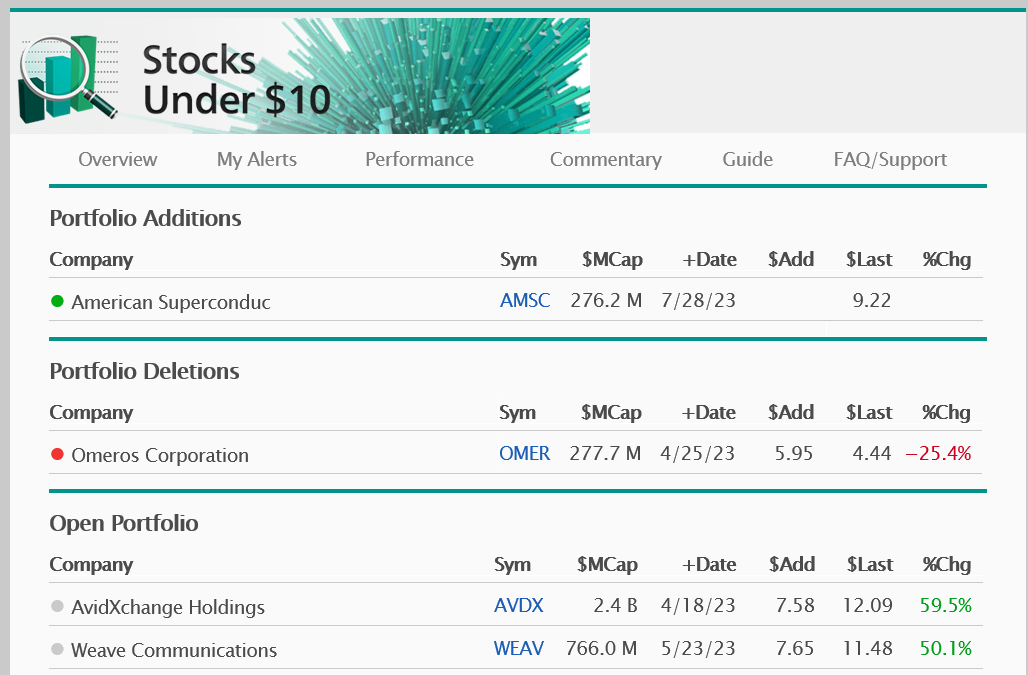Click the 4/18/23 add date
Image resolution: width=1028 pixels, height=675 pixels.
pyautogui.click(x=698, y=605)
